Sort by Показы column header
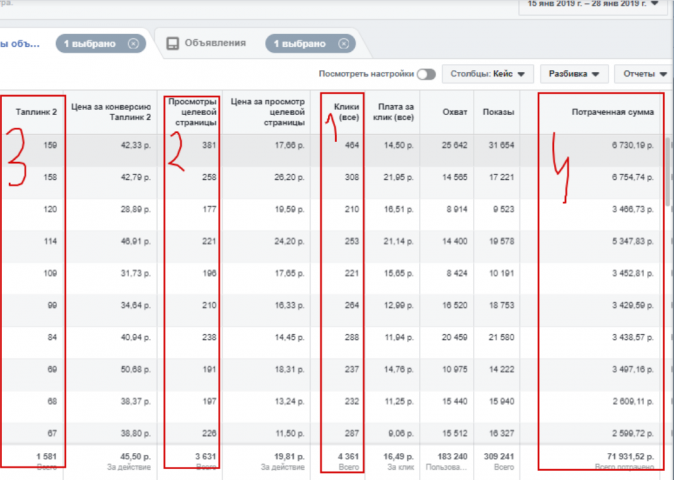Image resolution: width=674 pixels, height=480 pixels. [498, 112]
